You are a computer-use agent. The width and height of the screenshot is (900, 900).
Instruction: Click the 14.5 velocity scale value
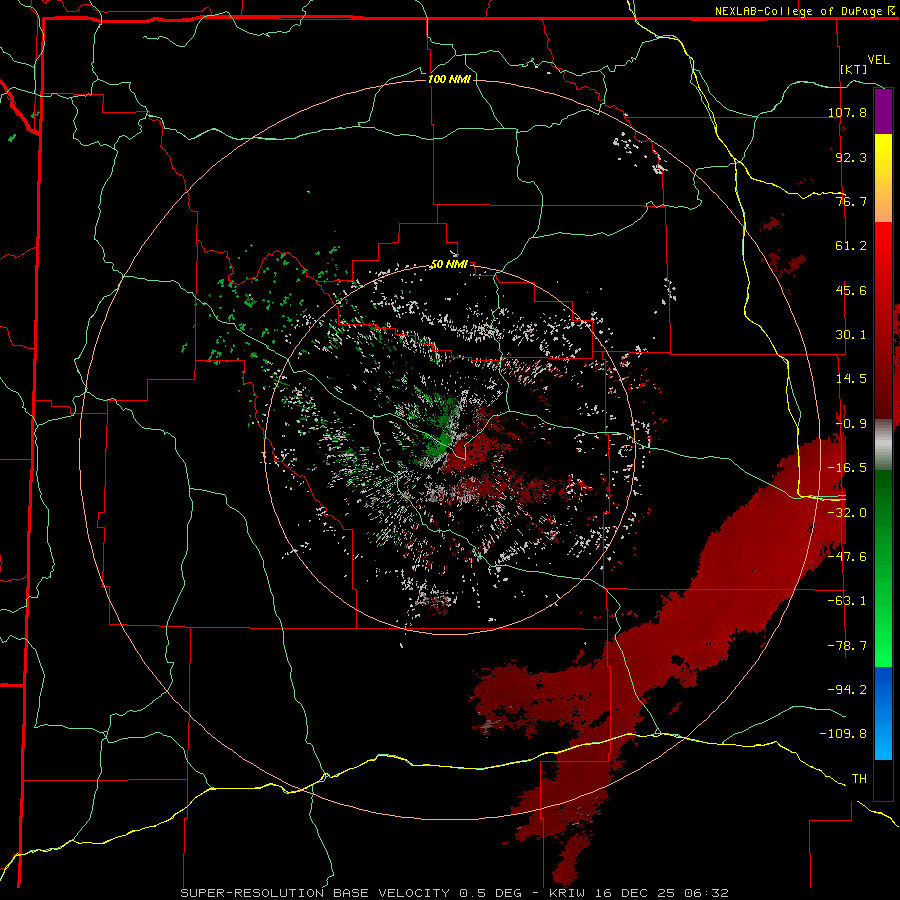851,379
